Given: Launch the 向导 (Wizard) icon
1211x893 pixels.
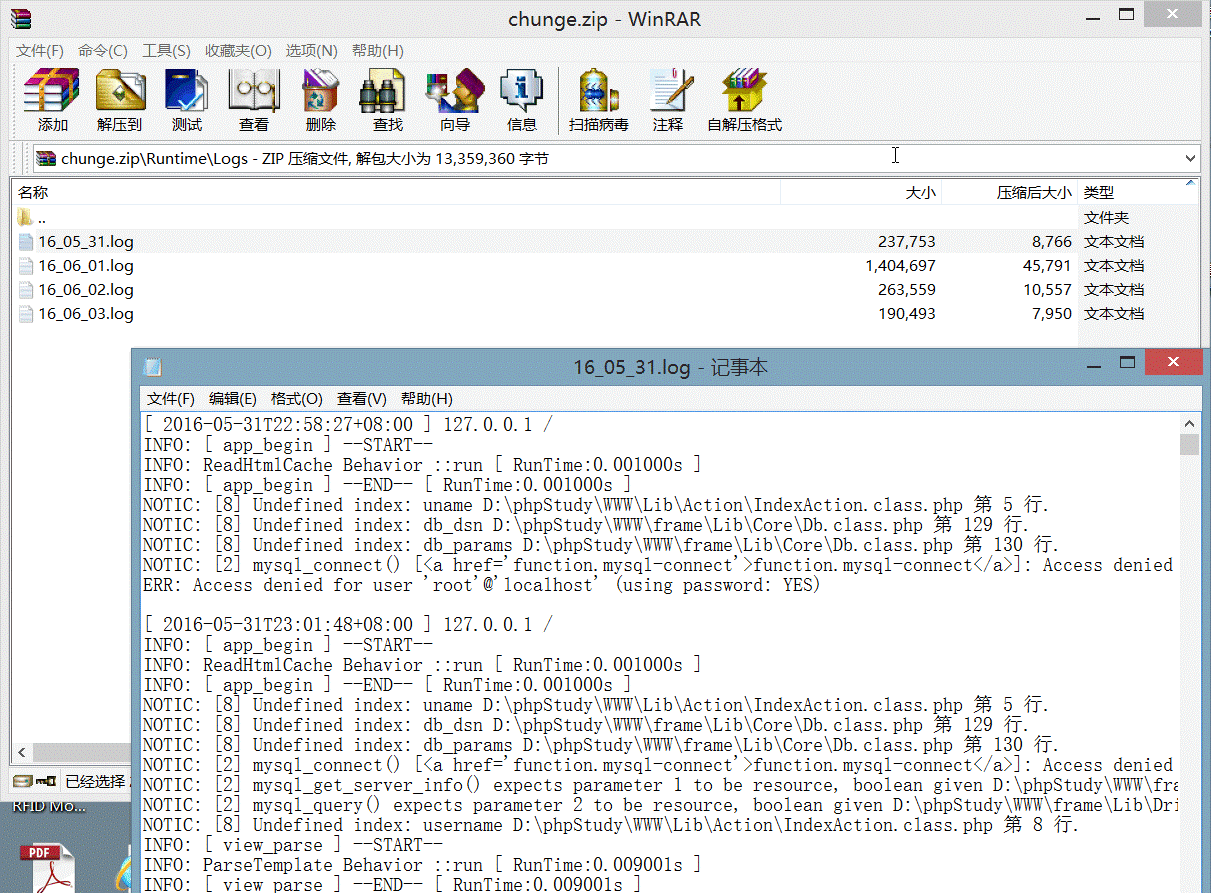Looking at the screenshot, I should [x=454, y=91].
